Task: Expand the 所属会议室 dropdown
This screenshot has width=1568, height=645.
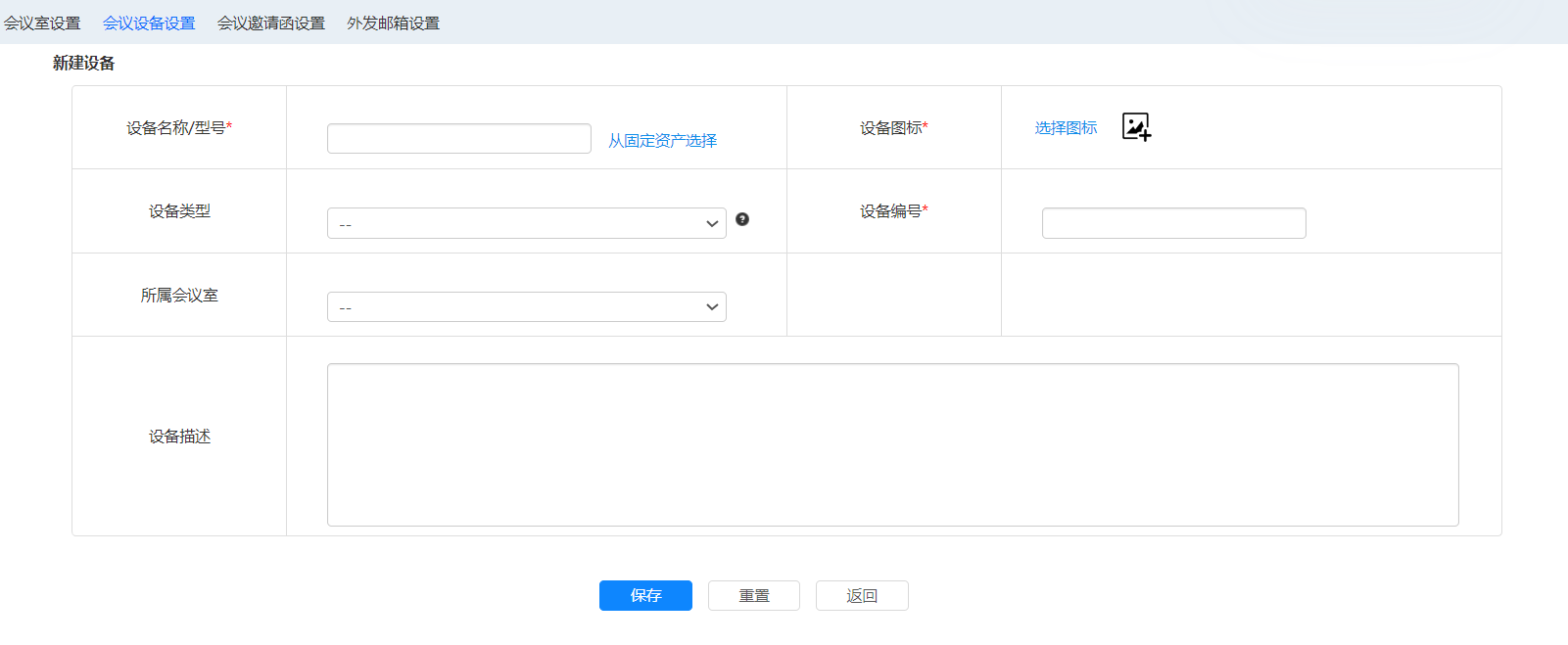Action: click(x=526, y=307)
